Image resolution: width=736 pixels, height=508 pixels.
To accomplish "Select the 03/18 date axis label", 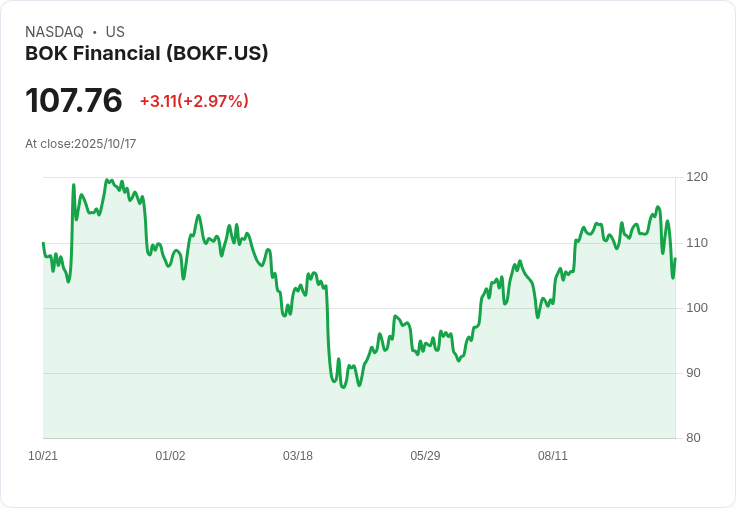I will click(298, 456).
